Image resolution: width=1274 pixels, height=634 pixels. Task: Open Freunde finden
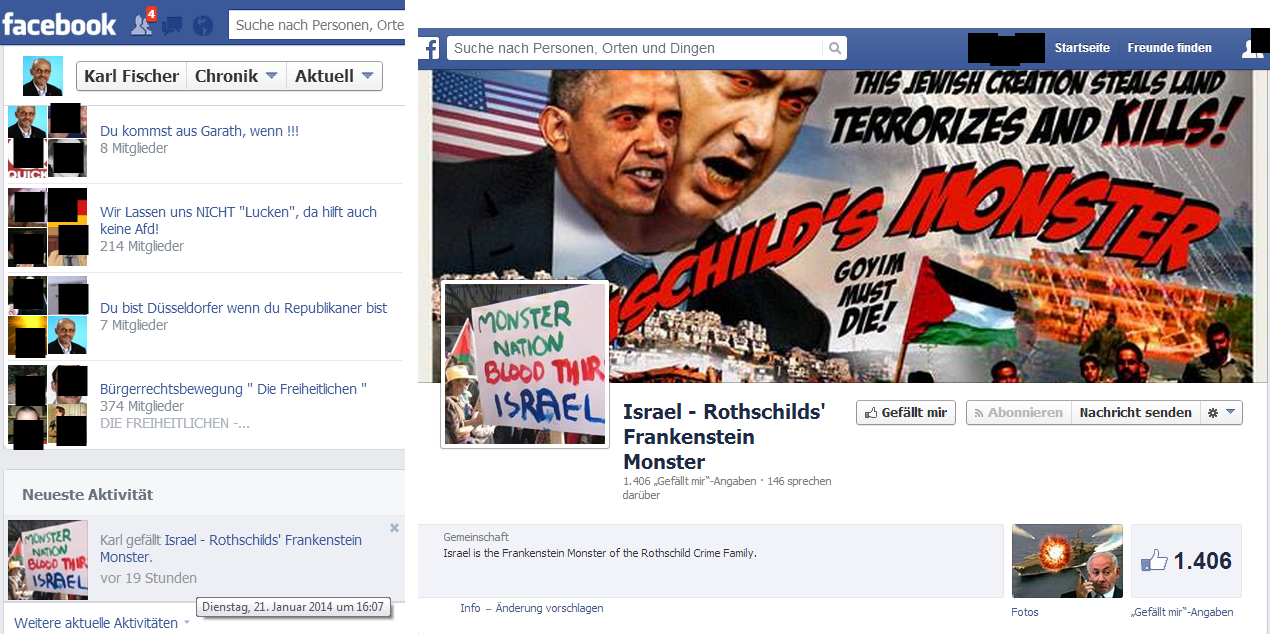(x=1169, y=48)
